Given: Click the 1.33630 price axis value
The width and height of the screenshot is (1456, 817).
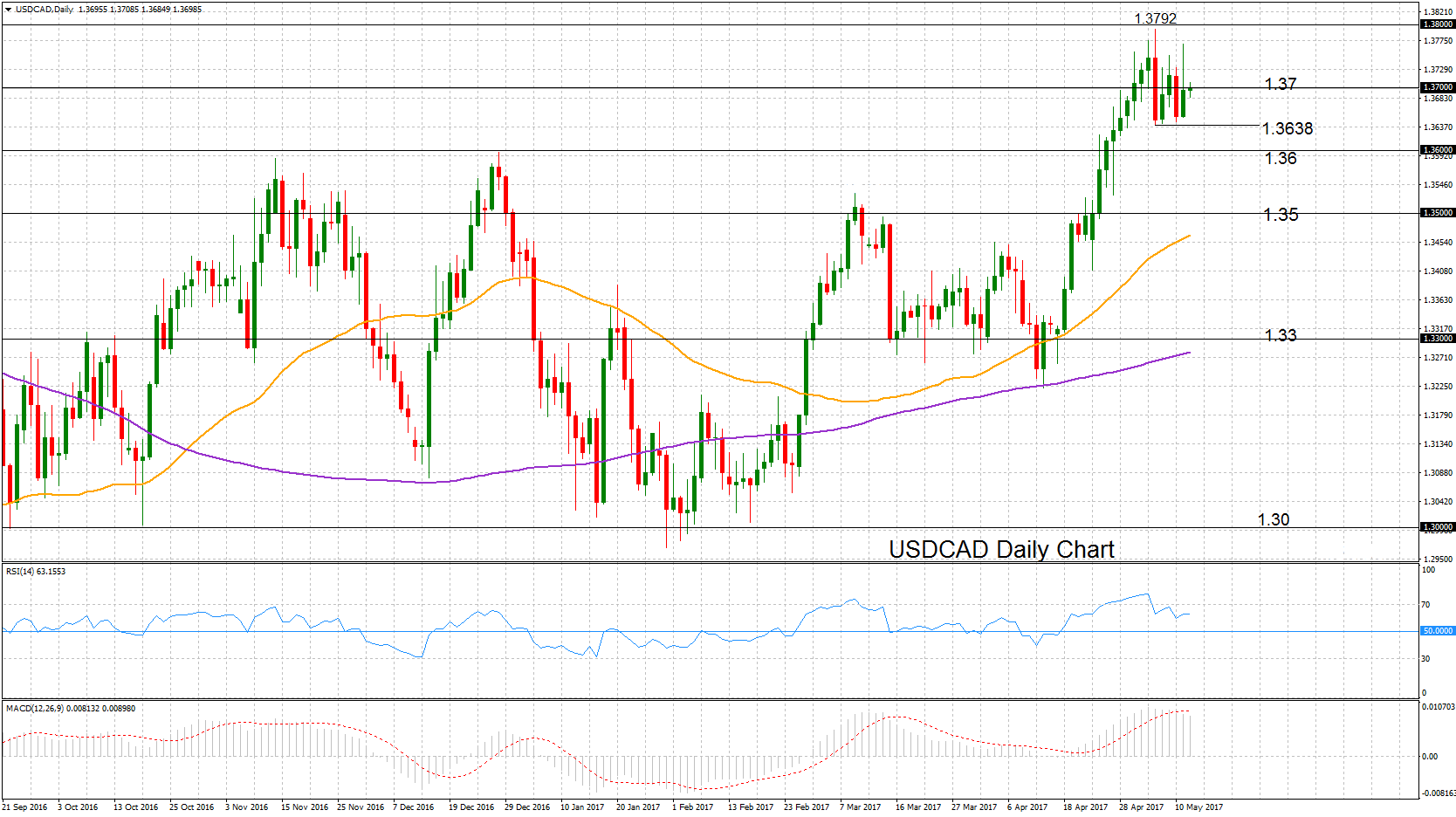Looking at the screenshot, I should point(1438,300).
